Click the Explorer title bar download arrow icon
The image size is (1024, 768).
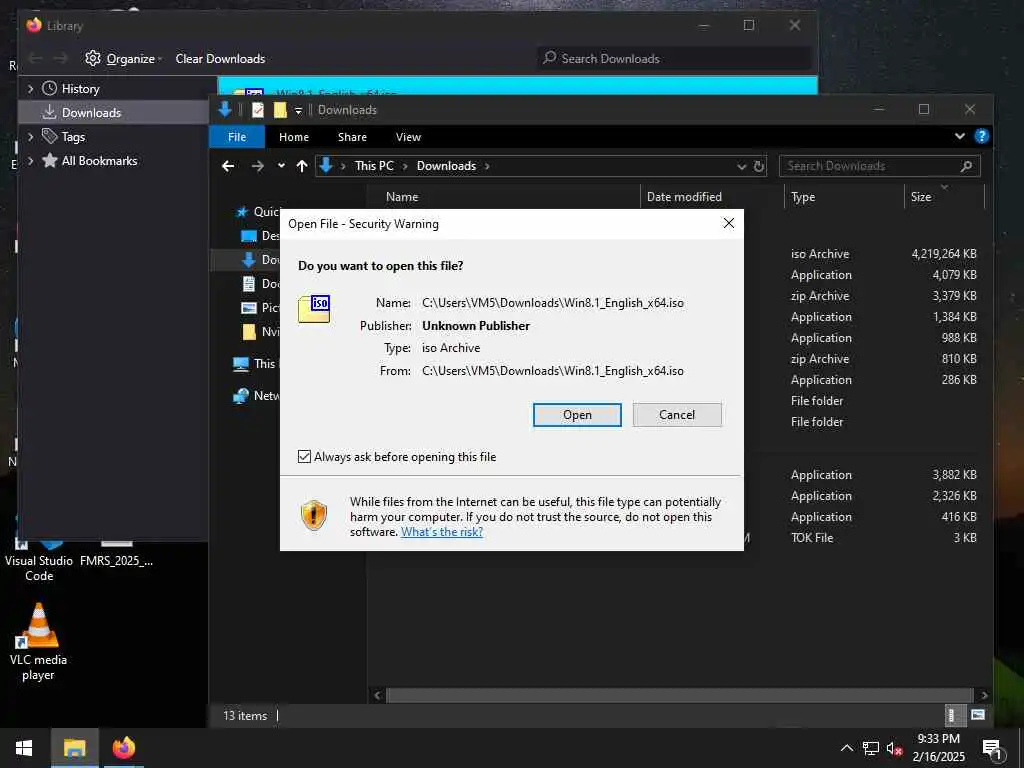[225, 110]
